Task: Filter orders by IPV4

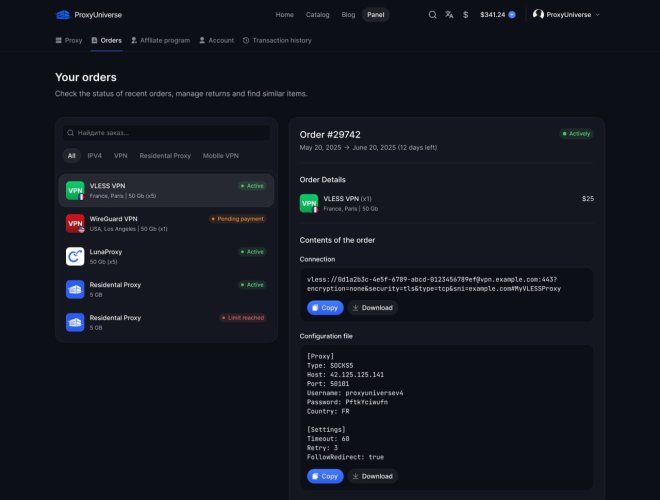Action: tap(95, 156)
